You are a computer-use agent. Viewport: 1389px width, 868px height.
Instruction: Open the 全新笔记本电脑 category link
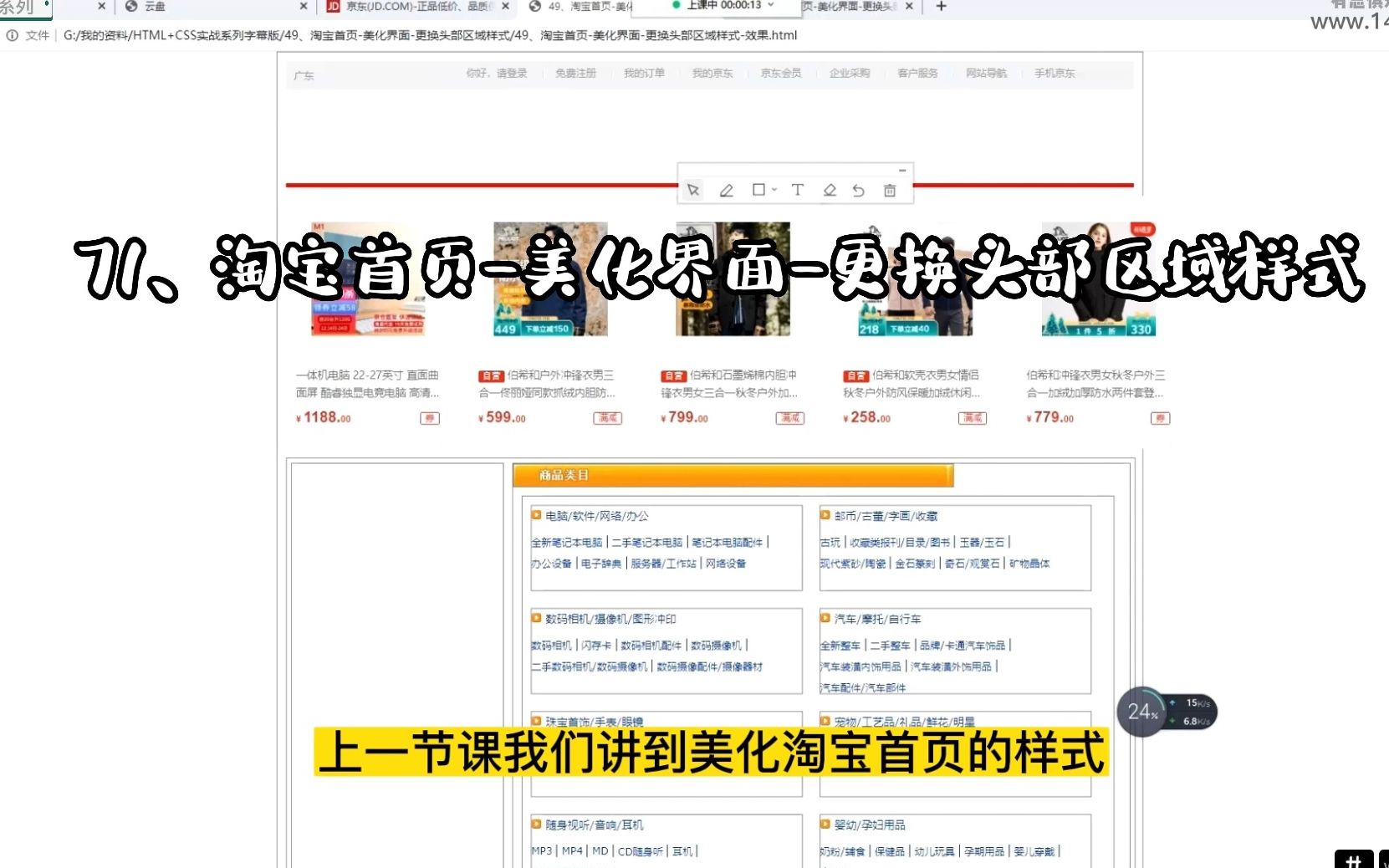tap(567, 543)
